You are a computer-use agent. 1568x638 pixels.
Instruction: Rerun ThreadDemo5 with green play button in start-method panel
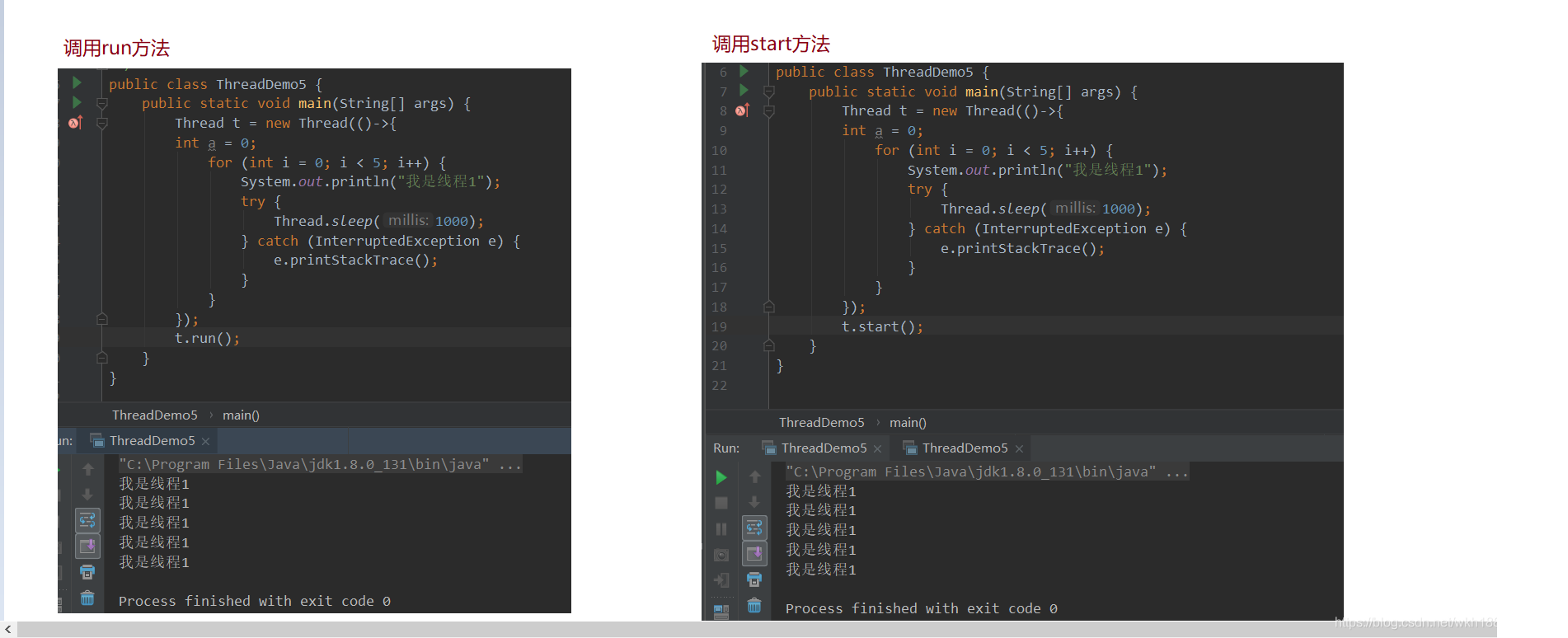click(x=721, y=477)
